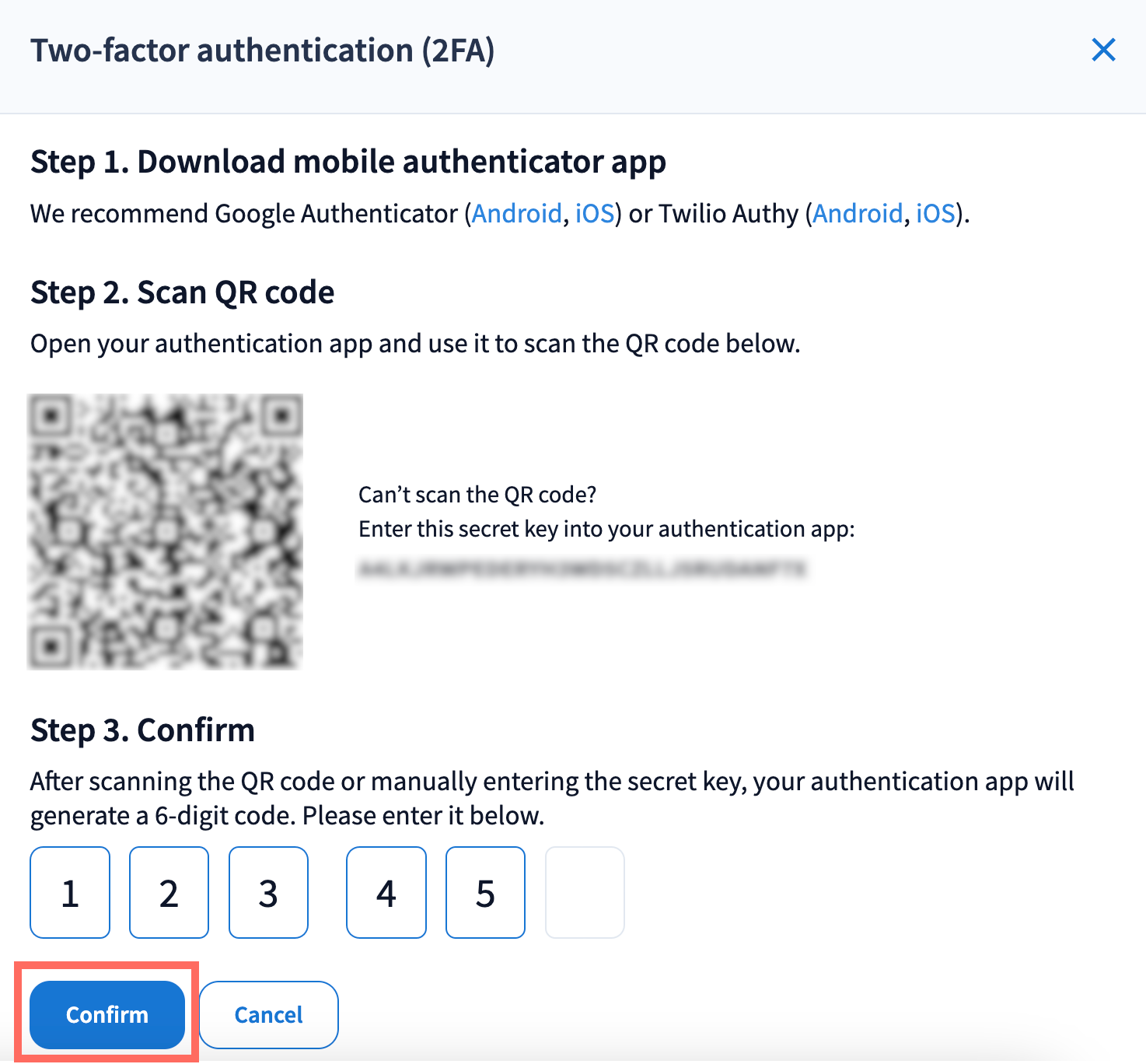Click the blurred QR code image

pyautogui.click(x=165, y=532)
